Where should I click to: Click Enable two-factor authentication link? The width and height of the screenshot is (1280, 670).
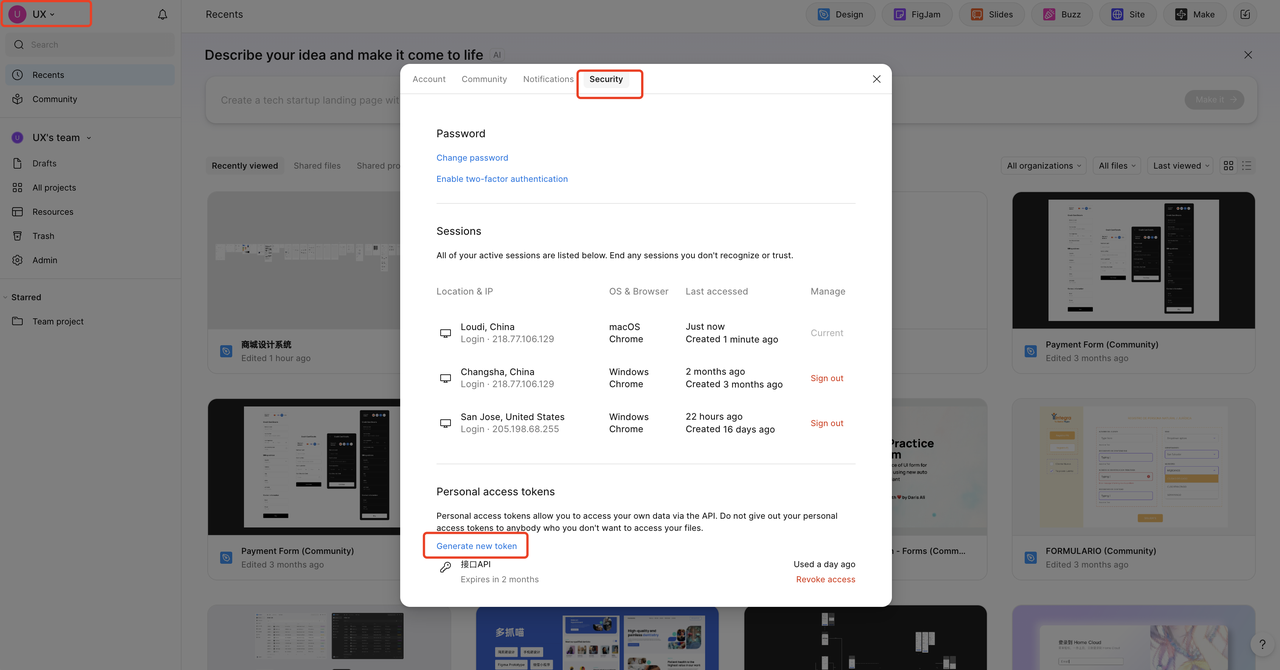tap(502, 179)
